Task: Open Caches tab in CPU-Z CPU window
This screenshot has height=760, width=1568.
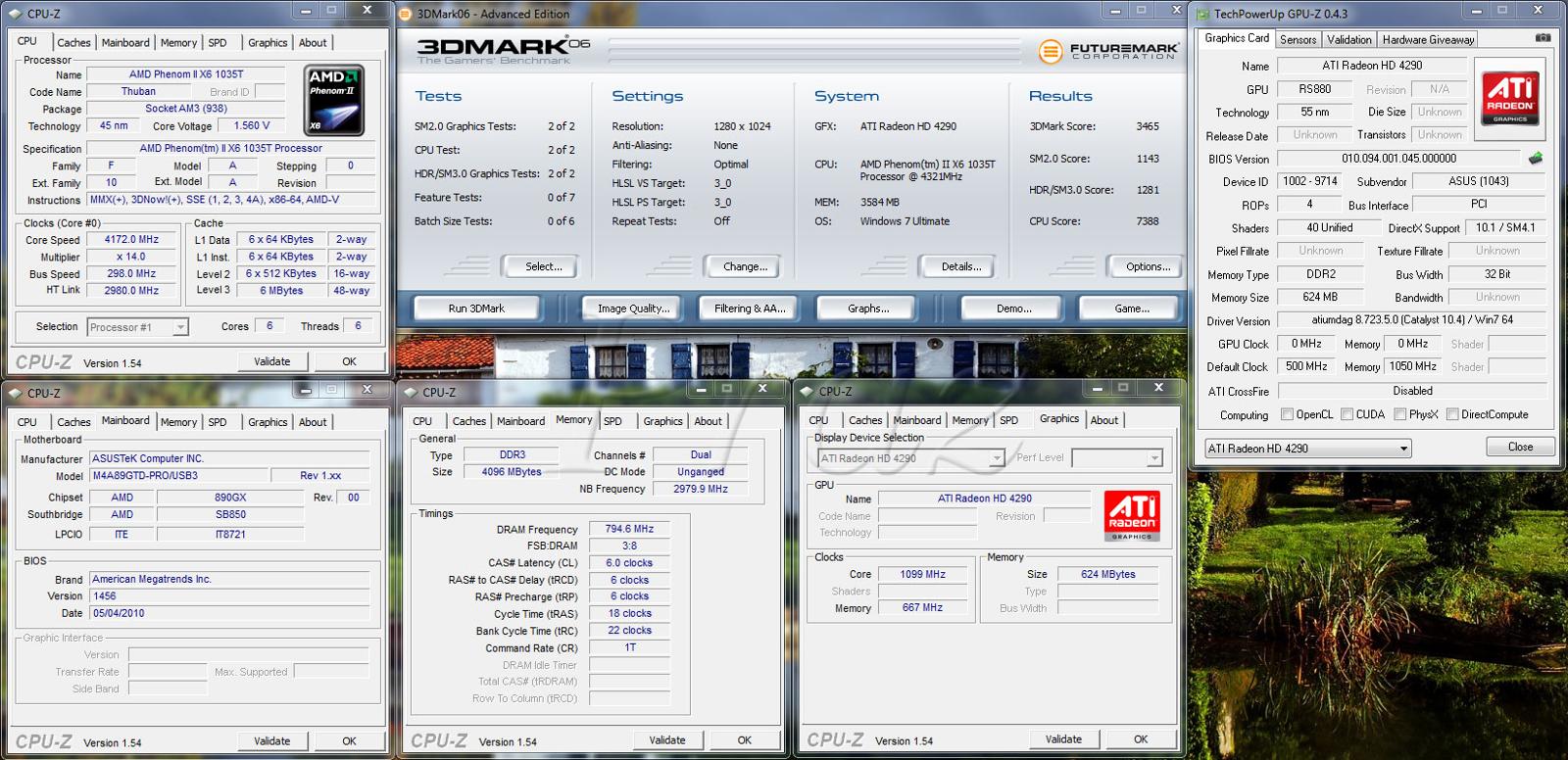Action: coord(73,43)
